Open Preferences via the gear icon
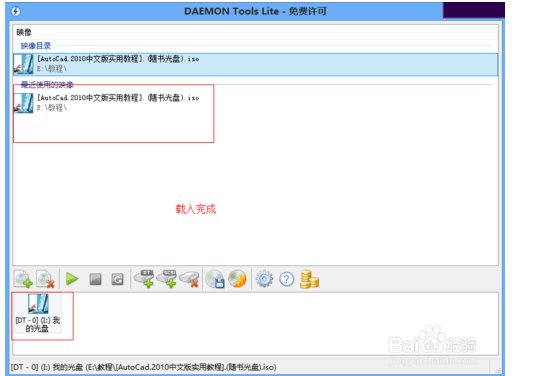Image resolution: width=542 pixels, height=376 pixels. point(264,279)
